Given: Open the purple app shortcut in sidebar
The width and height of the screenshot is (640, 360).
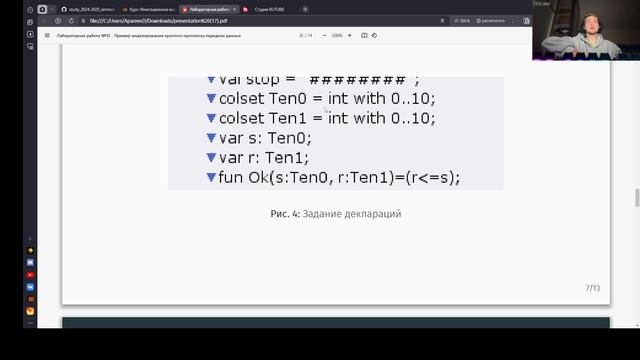Looking at the screenshot, I should click(30, 262).
